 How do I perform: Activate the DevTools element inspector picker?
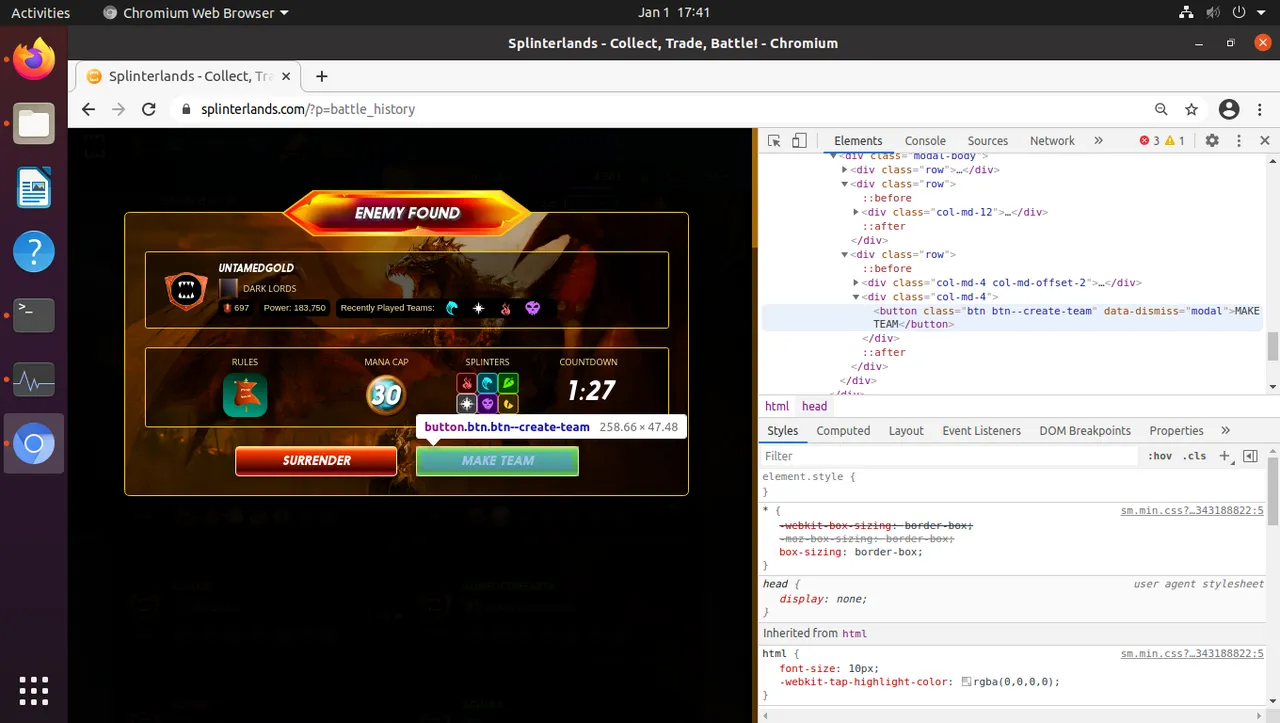point(775,141)
